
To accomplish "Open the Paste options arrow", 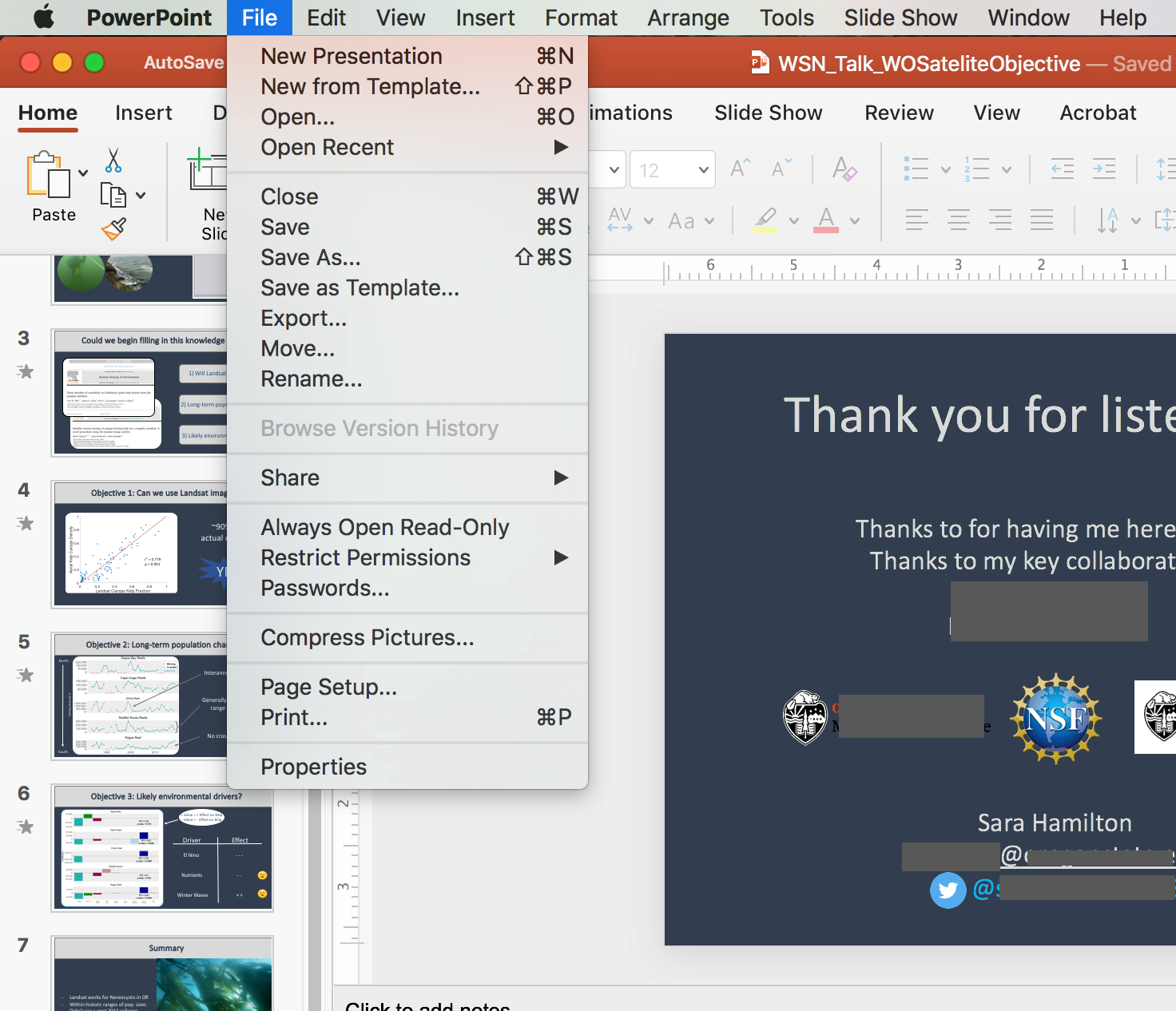I will (83, 172).
